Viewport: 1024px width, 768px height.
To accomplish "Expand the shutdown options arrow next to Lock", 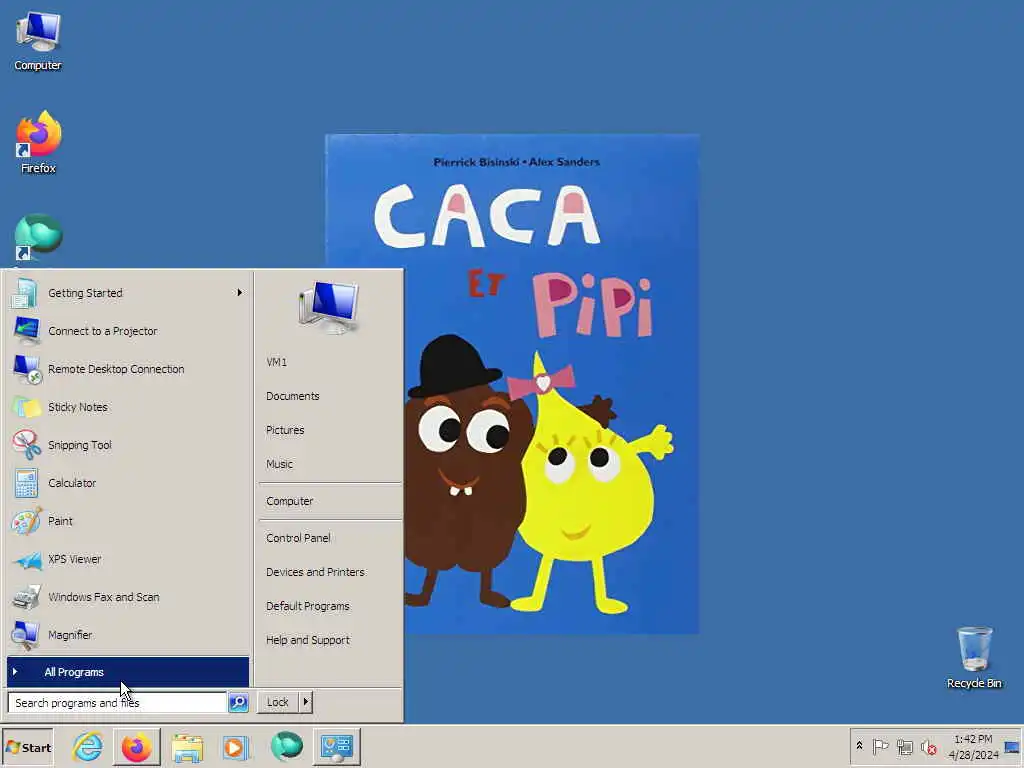I will point(306,702).
